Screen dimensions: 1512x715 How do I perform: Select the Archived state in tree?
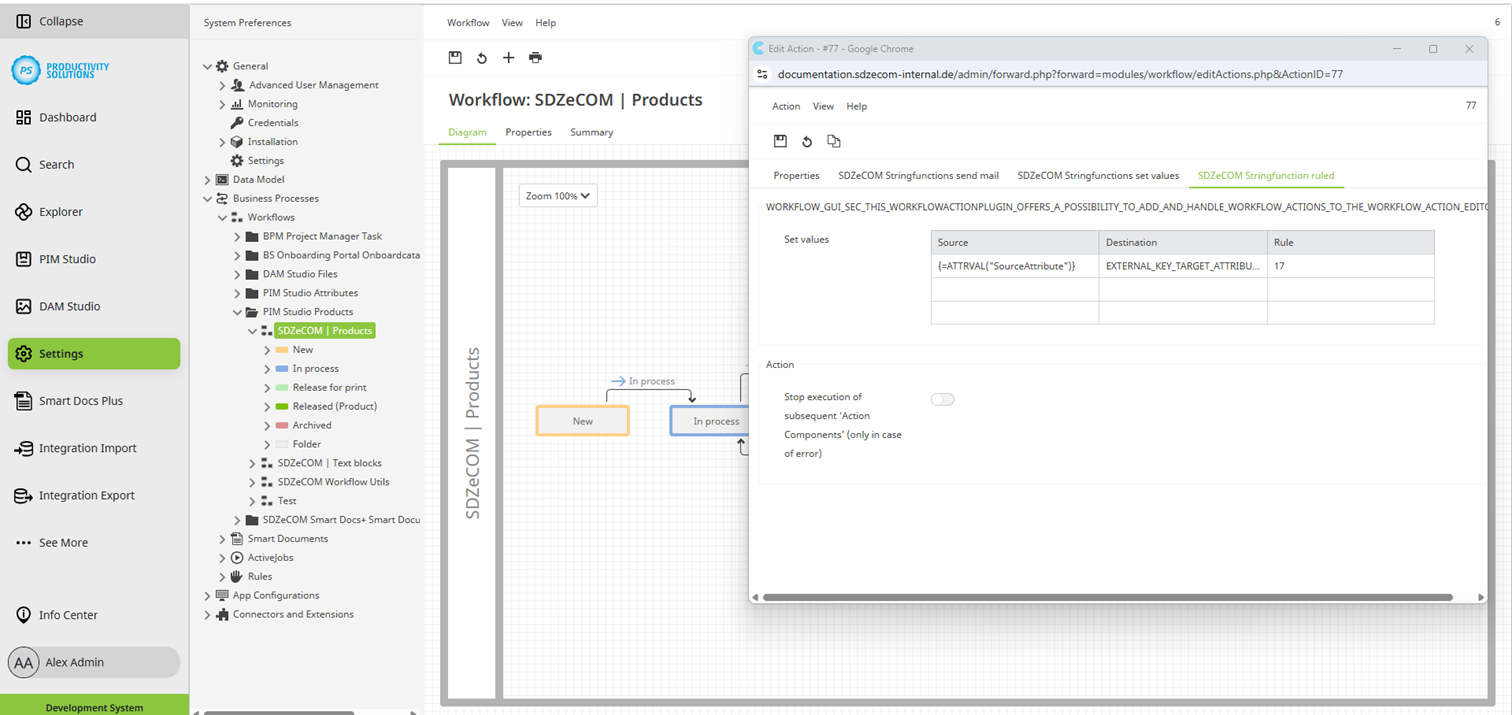pos(312,426)
